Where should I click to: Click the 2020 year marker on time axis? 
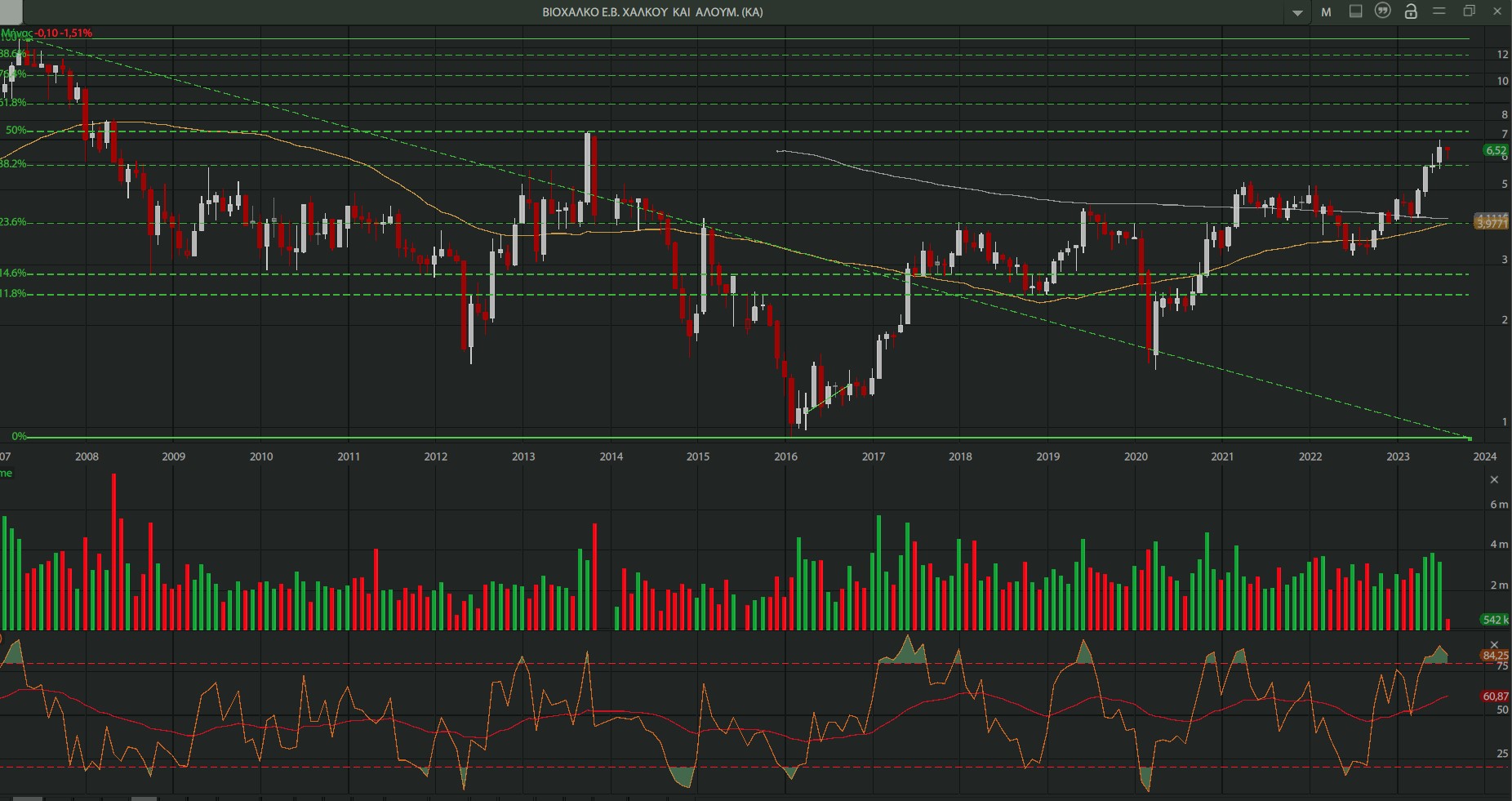pos(1136,456)
